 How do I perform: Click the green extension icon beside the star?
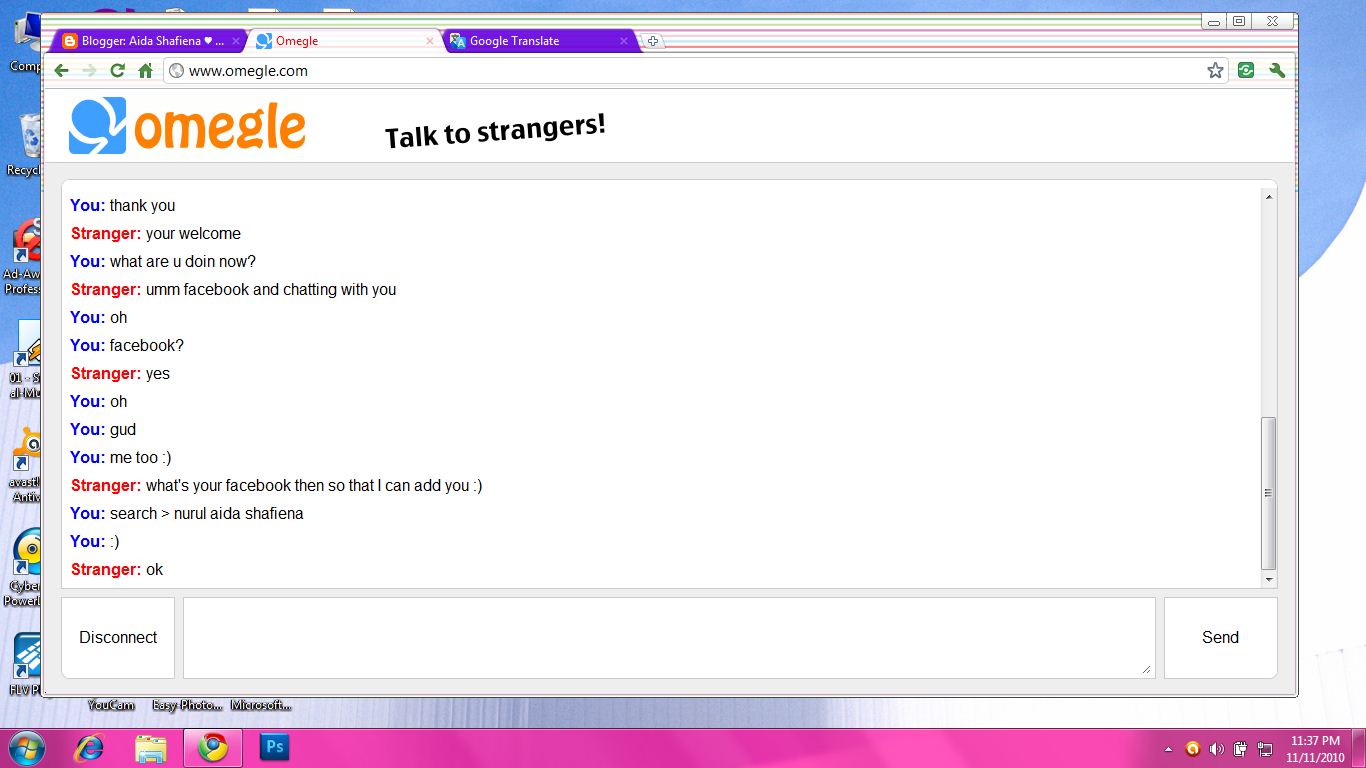click(1246, 70)
